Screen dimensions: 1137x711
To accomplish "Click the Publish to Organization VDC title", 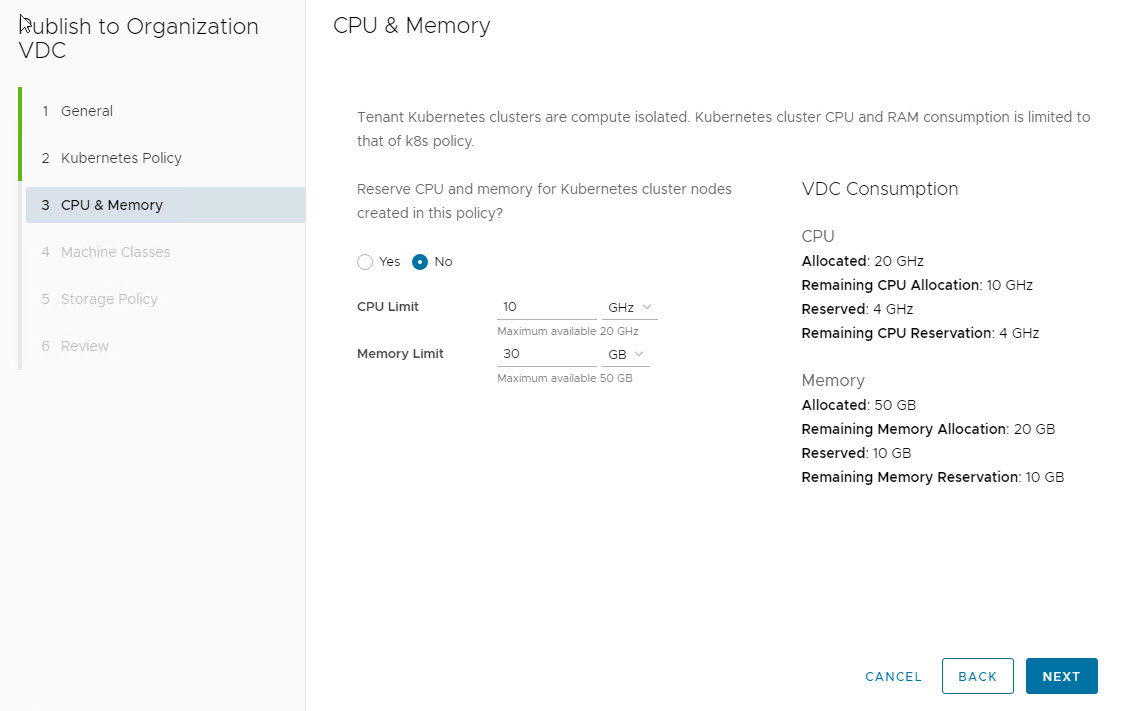I will [139, 39].
